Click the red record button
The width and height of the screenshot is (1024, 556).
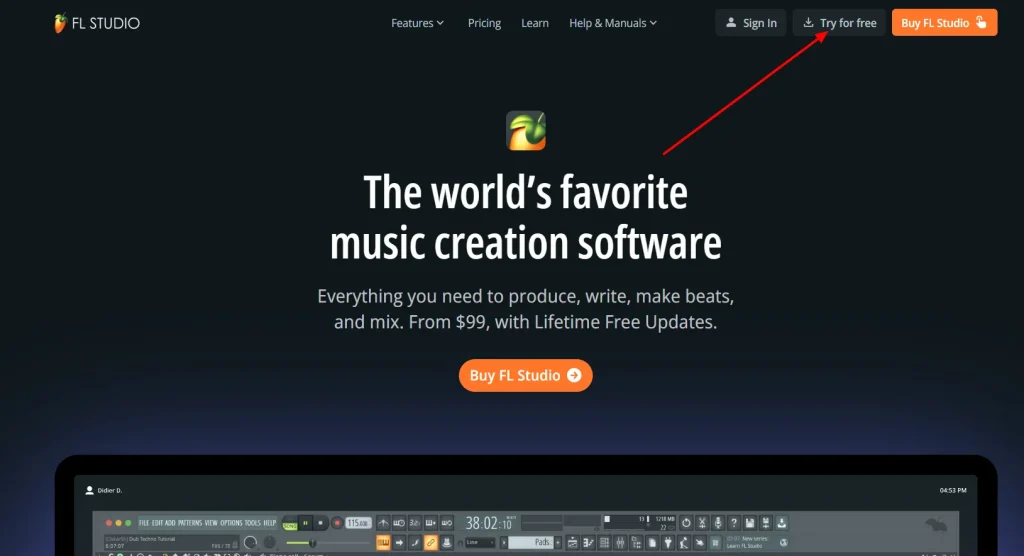click(x=337, y=523)
